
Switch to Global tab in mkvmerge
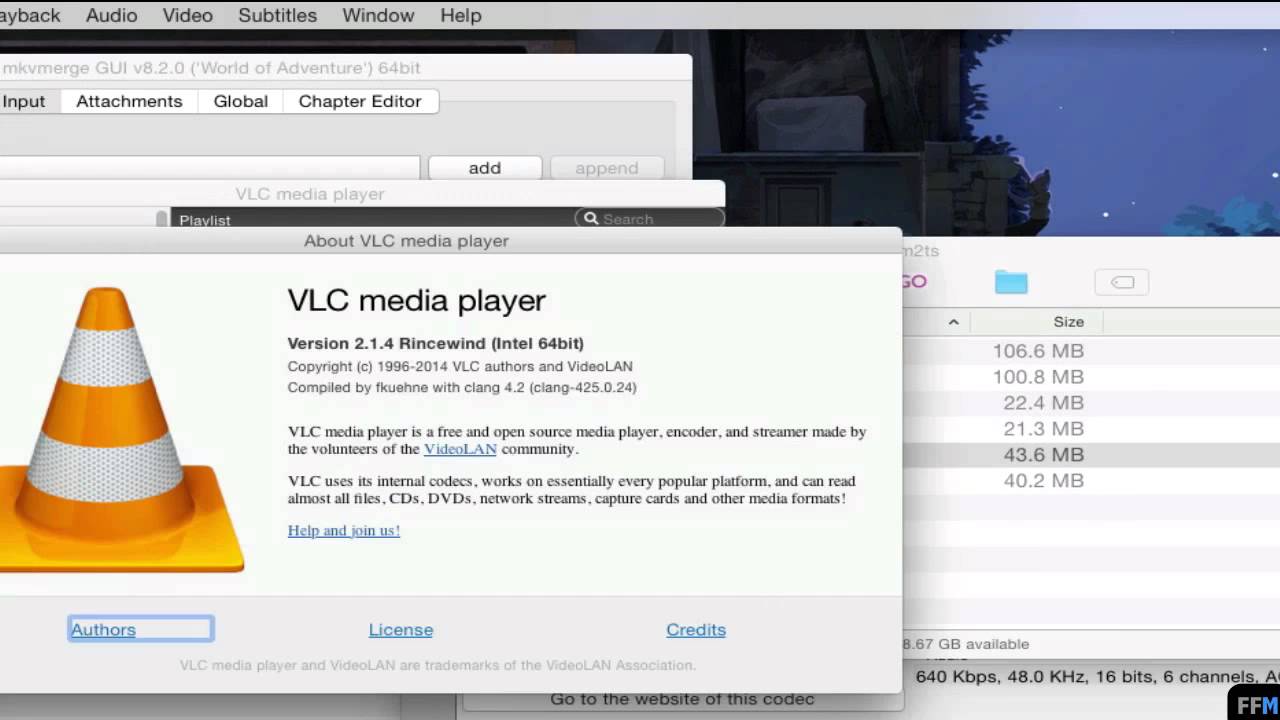[241, 101]
